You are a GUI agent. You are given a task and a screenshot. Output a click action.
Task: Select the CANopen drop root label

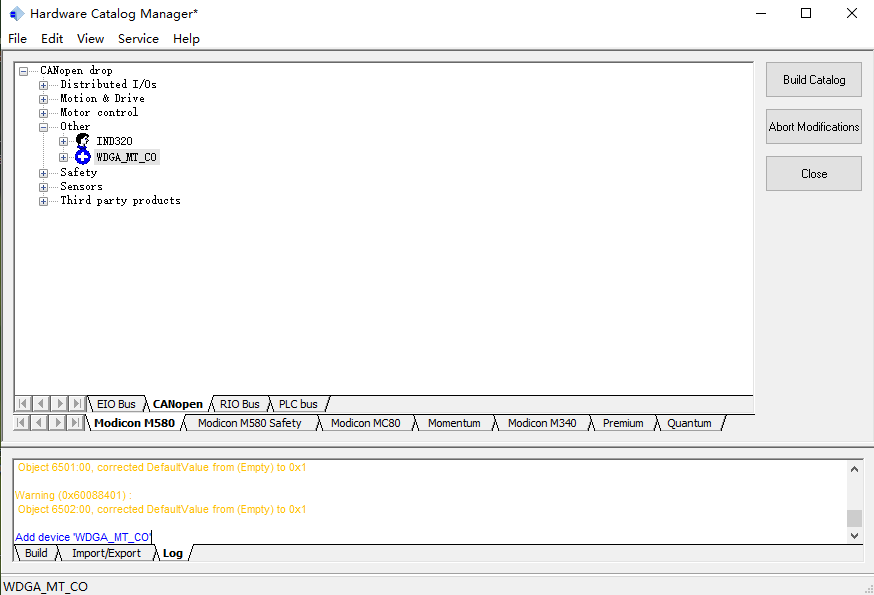(x=76, y=70)
